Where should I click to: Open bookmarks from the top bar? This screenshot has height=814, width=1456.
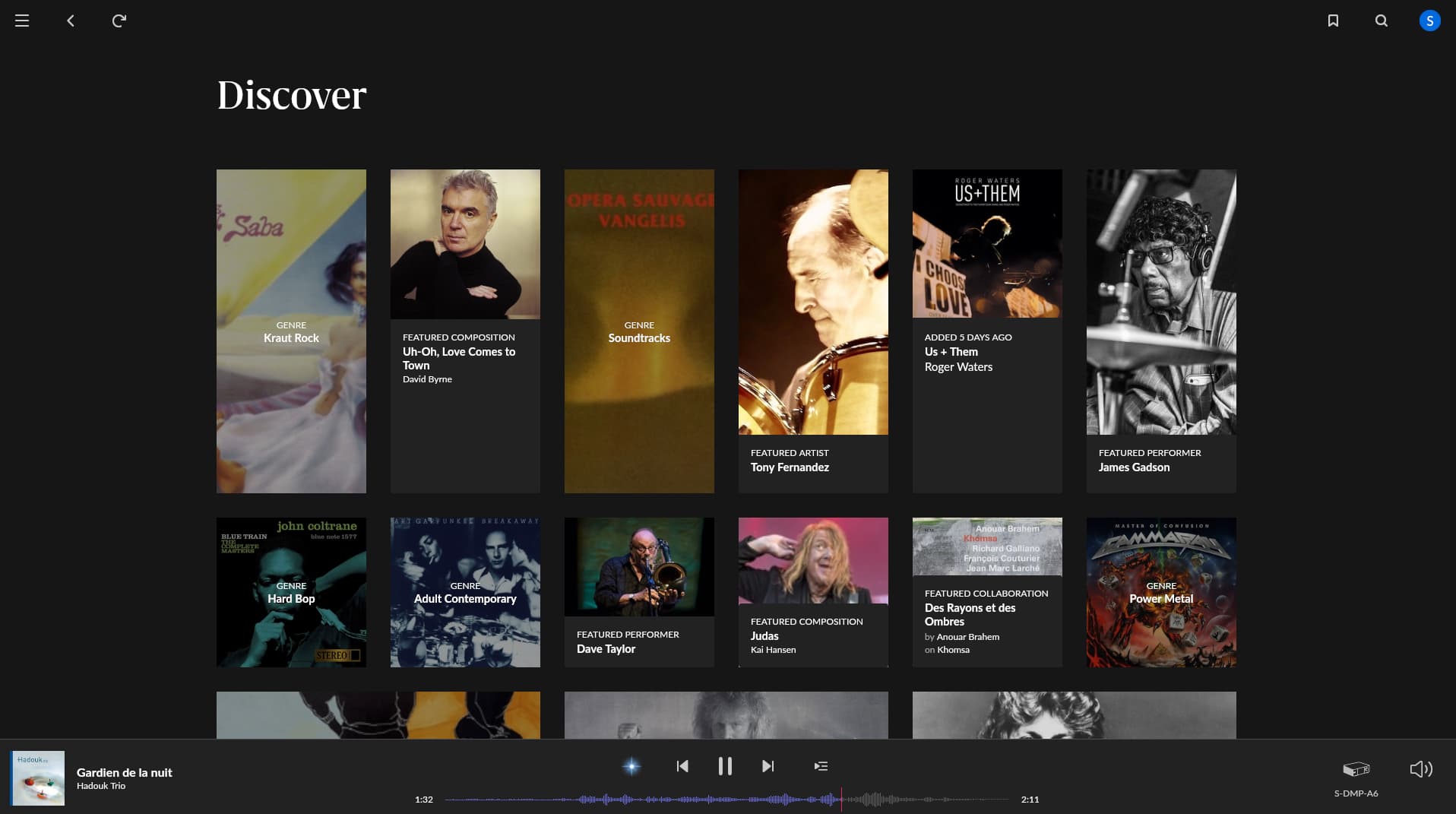1333,21
